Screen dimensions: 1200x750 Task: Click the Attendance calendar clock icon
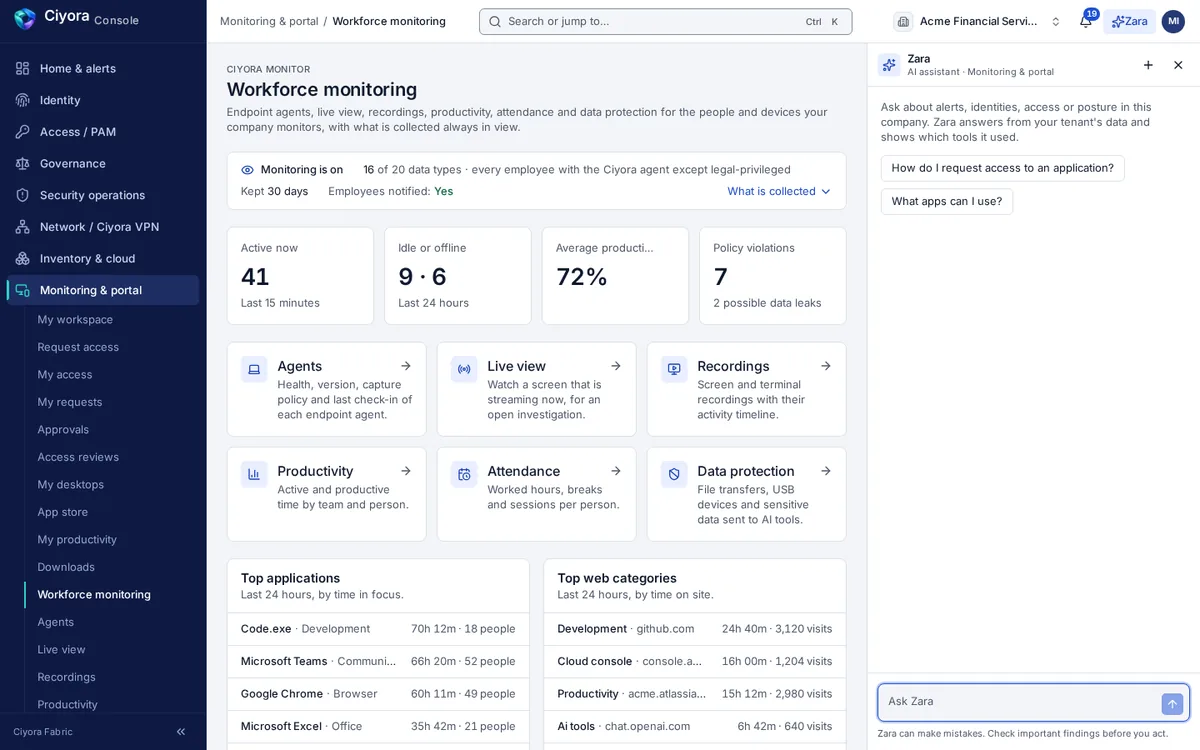click(464, 474)
